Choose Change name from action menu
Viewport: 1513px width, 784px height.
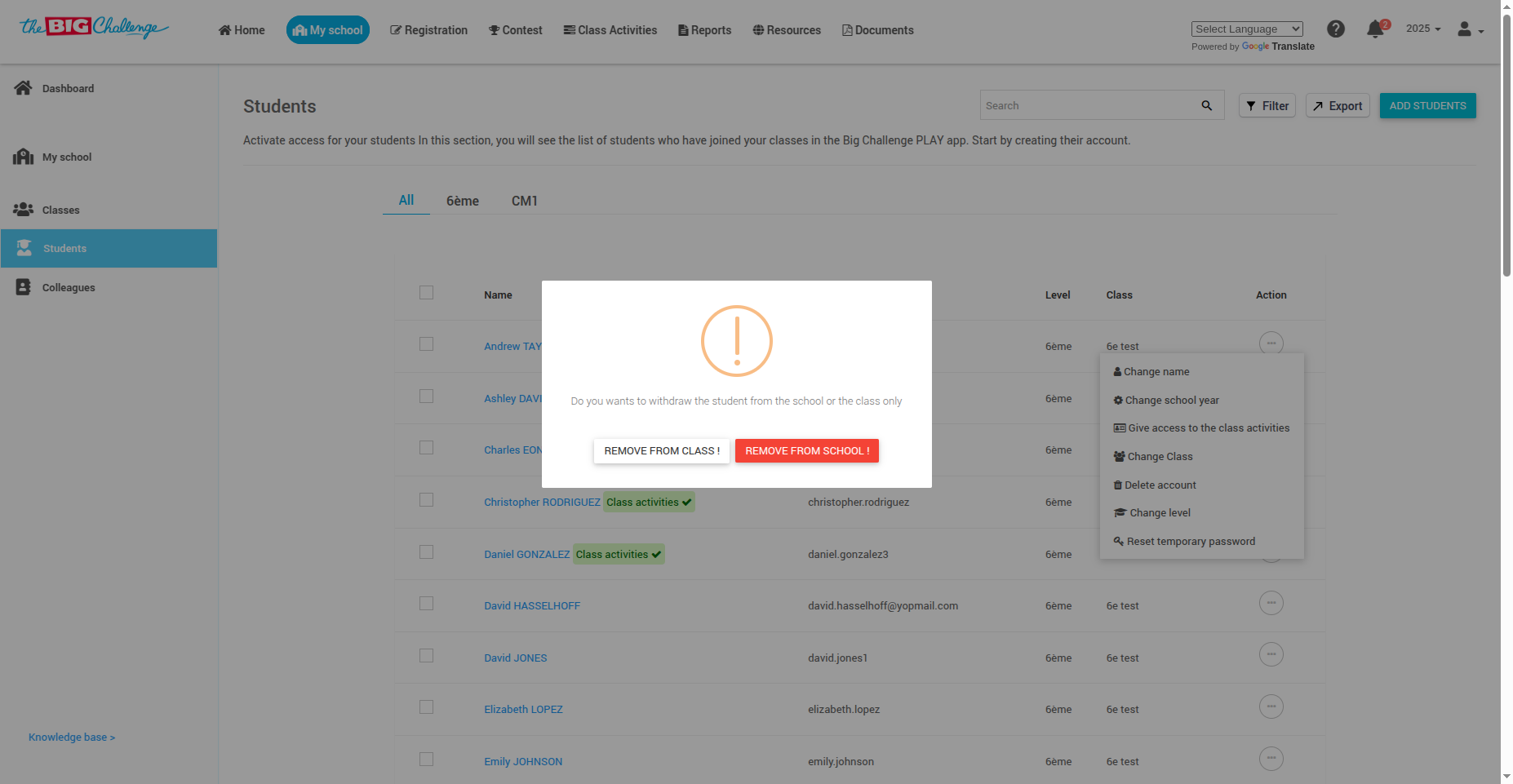pos(1151,371)
